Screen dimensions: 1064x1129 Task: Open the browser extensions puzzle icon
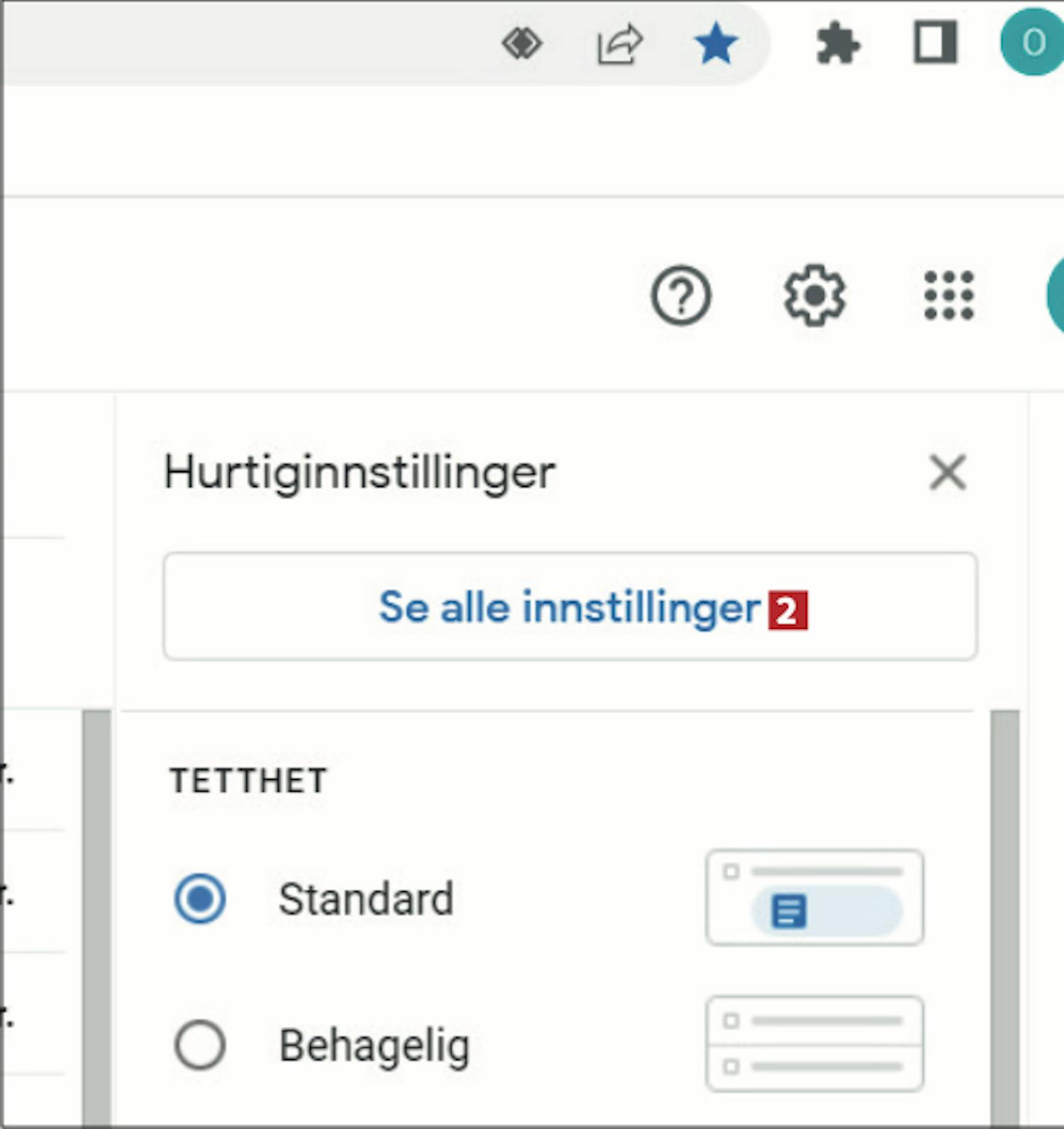coord(838,43)
